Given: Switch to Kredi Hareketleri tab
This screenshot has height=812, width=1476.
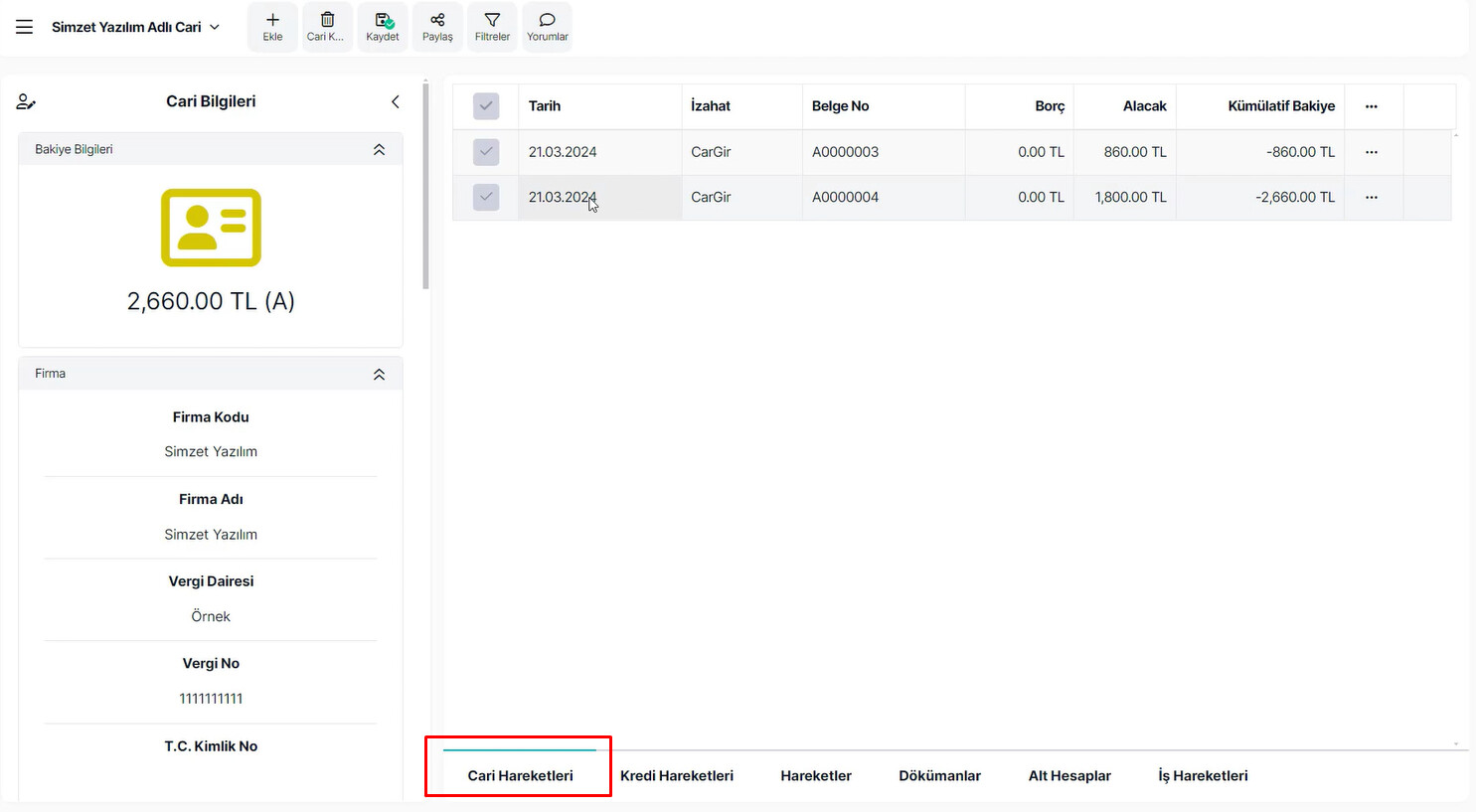Looking at the screenshot, I should (x=677, y=775).
